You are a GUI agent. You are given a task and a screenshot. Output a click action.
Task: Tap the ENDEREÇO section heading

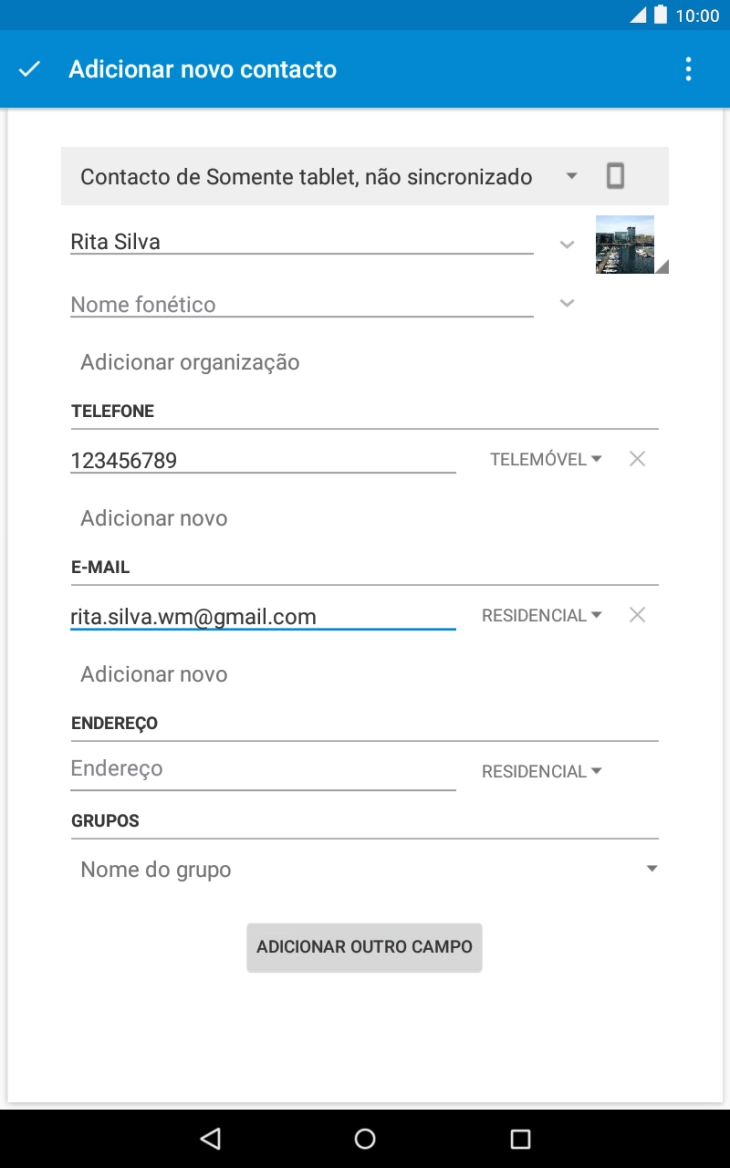(x=115, y=723)
